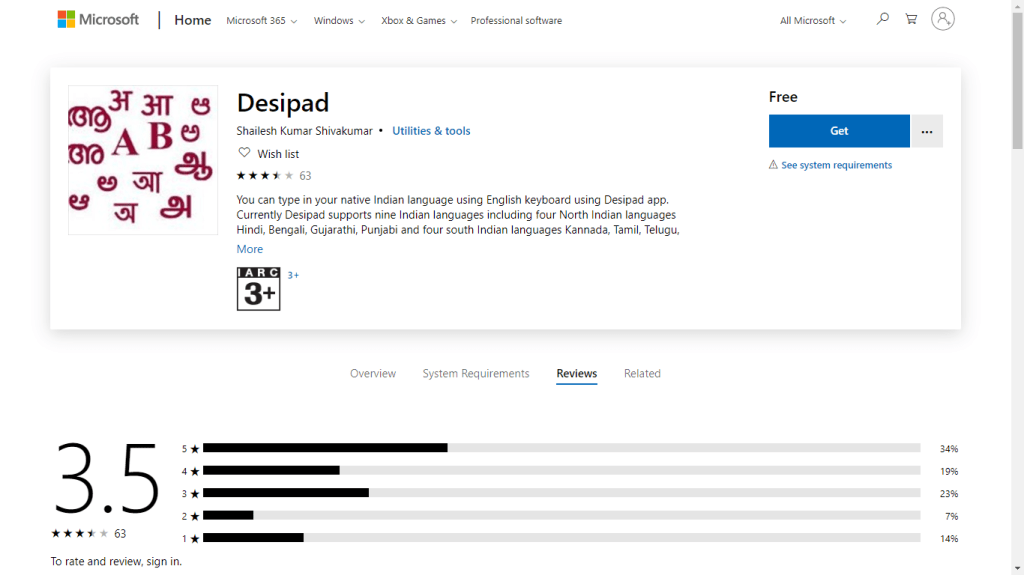Expand the Microsoft 365 menu

click(262, 21)
